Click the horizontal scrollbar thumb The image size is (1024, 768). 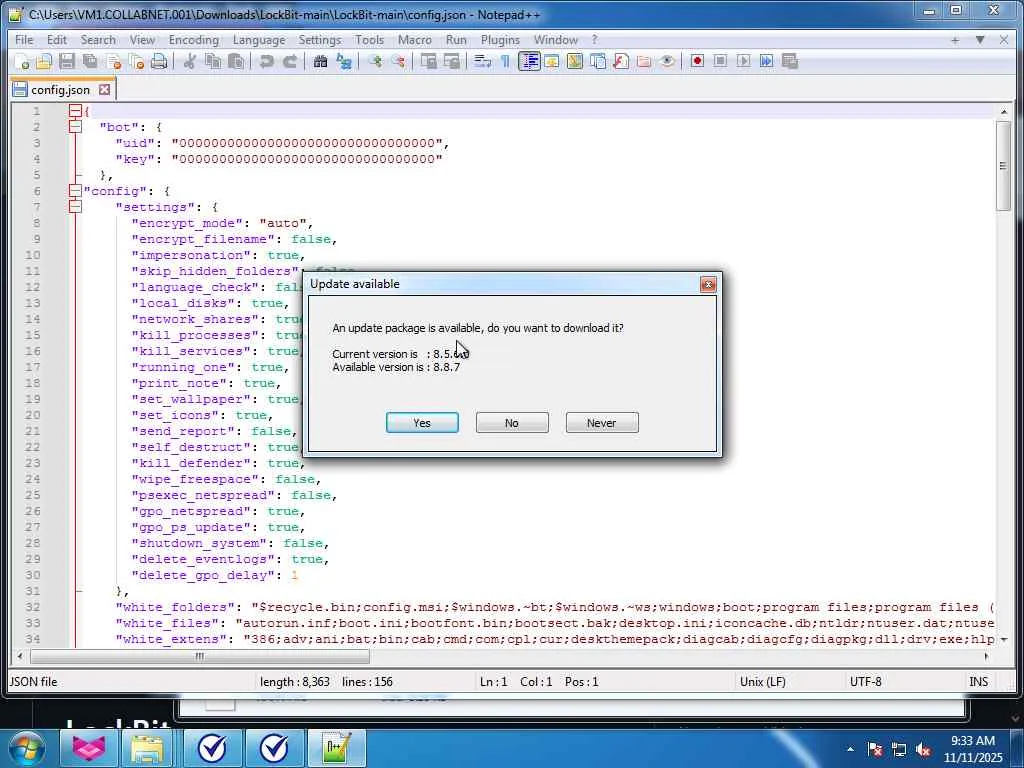coord(200,656)
